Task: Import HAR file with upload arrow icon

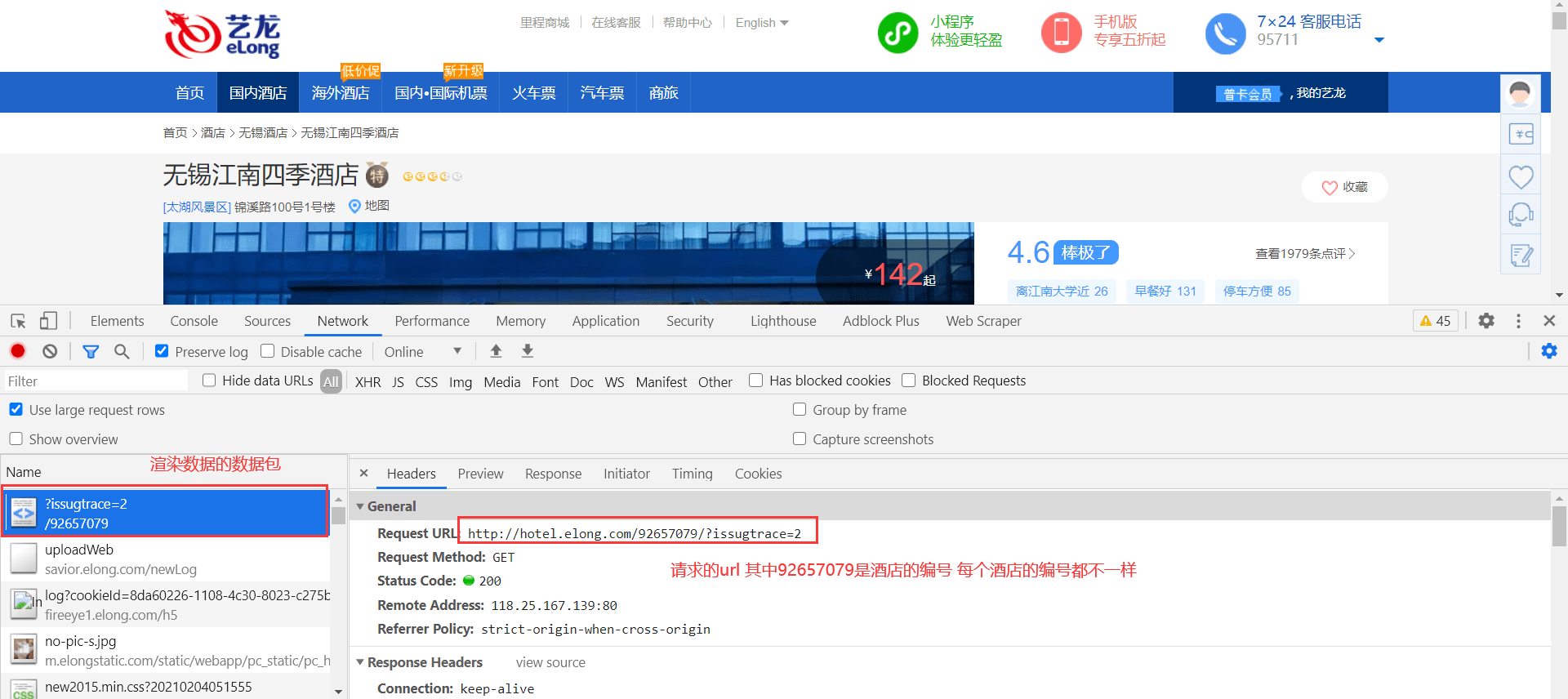Action: (496, 350)
